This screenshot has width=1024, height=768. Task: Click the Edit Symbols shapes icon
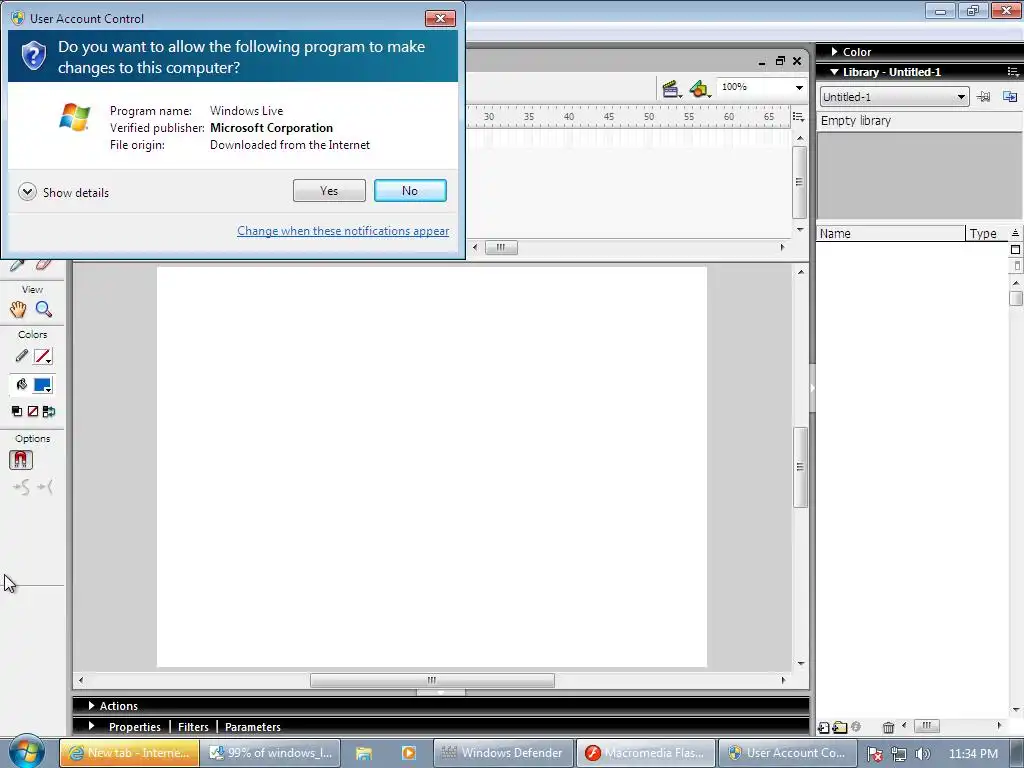click(x=699, y=89)
